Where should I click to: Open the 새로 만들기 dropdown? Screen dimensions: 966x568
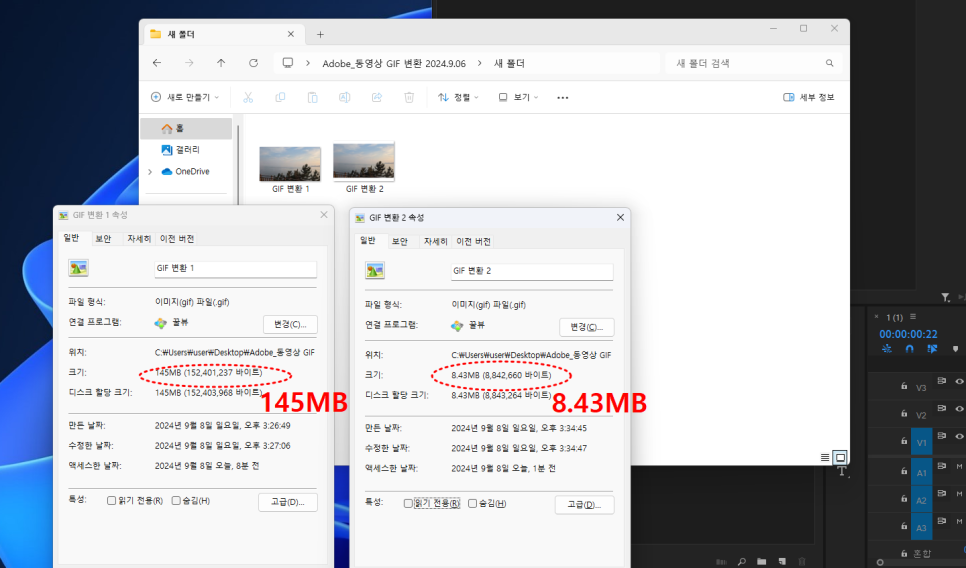(x=185, y=97)
